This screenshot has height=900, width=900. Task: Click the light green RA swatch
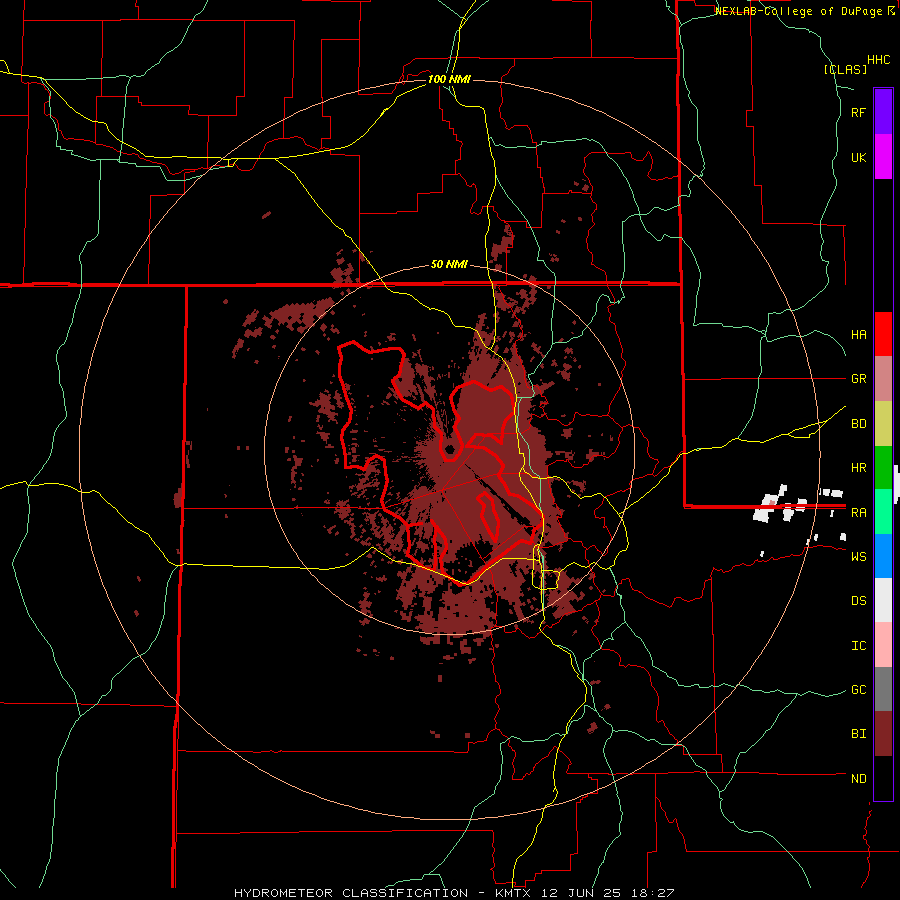pos(883,512)
